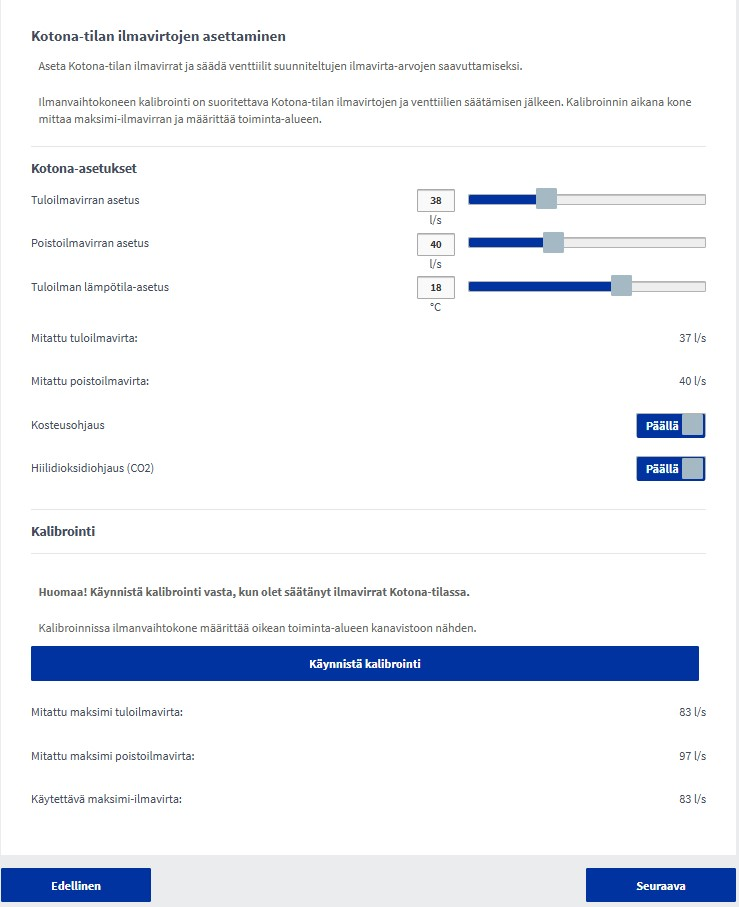Click the Kotona-tilan ilmavirtojen asettaminen heading
Image resolution: width=739 pixels, height=907 pixels.
[159, 36]
